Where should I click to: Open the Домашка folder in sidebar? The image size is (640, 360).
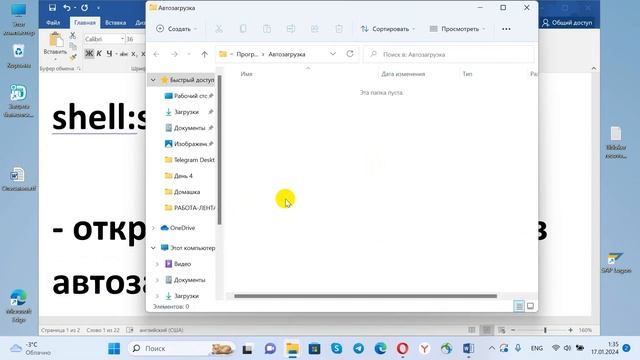[182, 192]
